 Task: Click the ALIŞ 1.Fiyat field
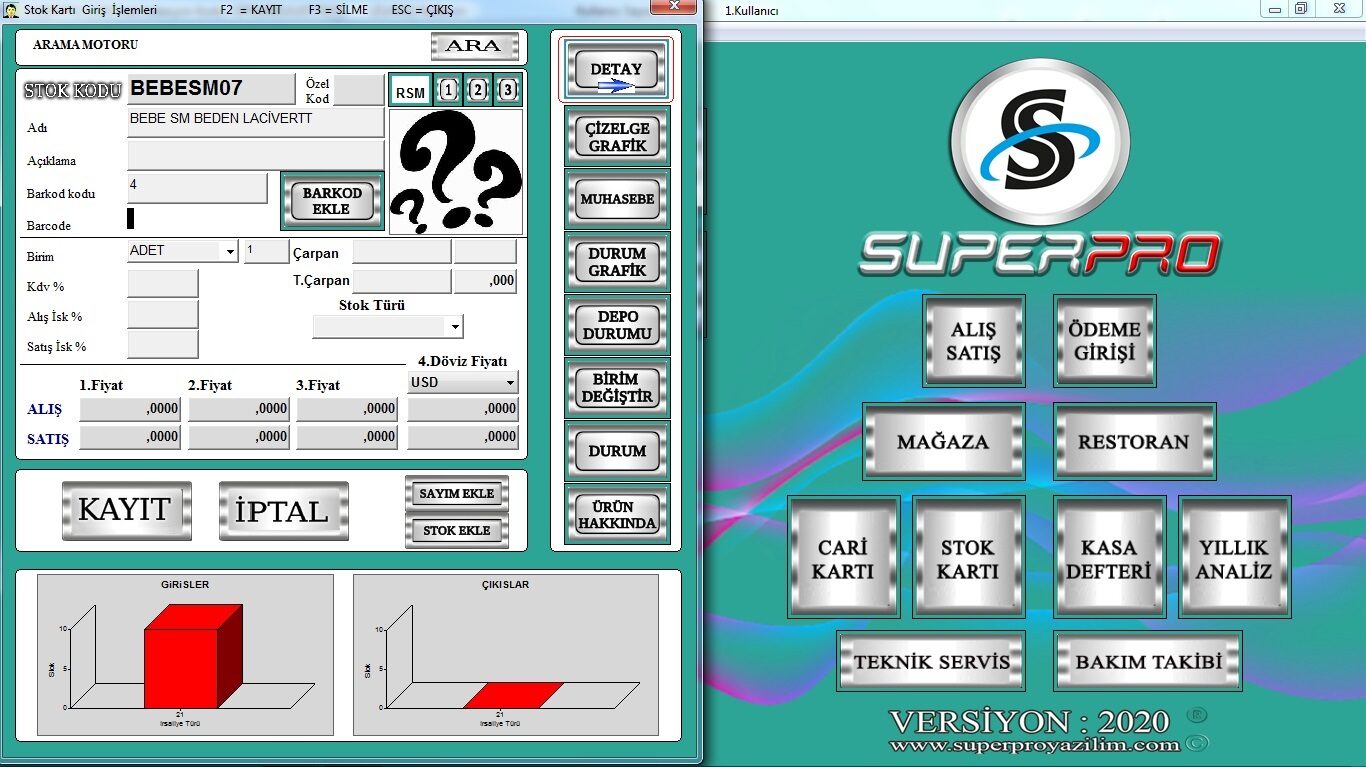(x=131, y=408)
